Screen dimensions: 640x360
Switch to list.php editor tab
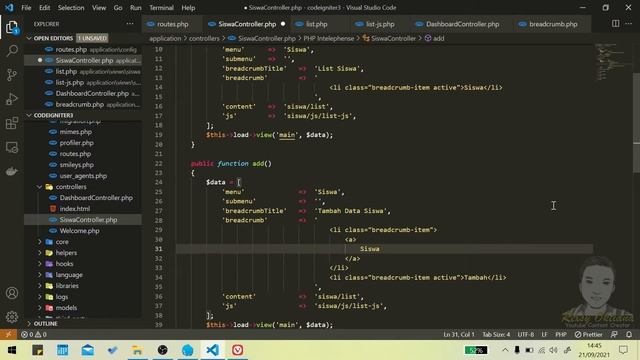click(316, 24)
